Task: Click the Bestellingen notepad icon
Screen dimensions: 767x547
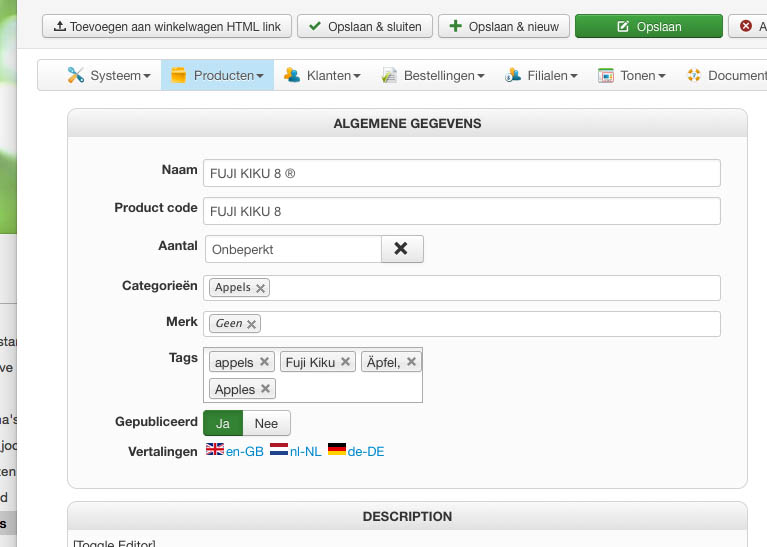Action: point(389,75)
